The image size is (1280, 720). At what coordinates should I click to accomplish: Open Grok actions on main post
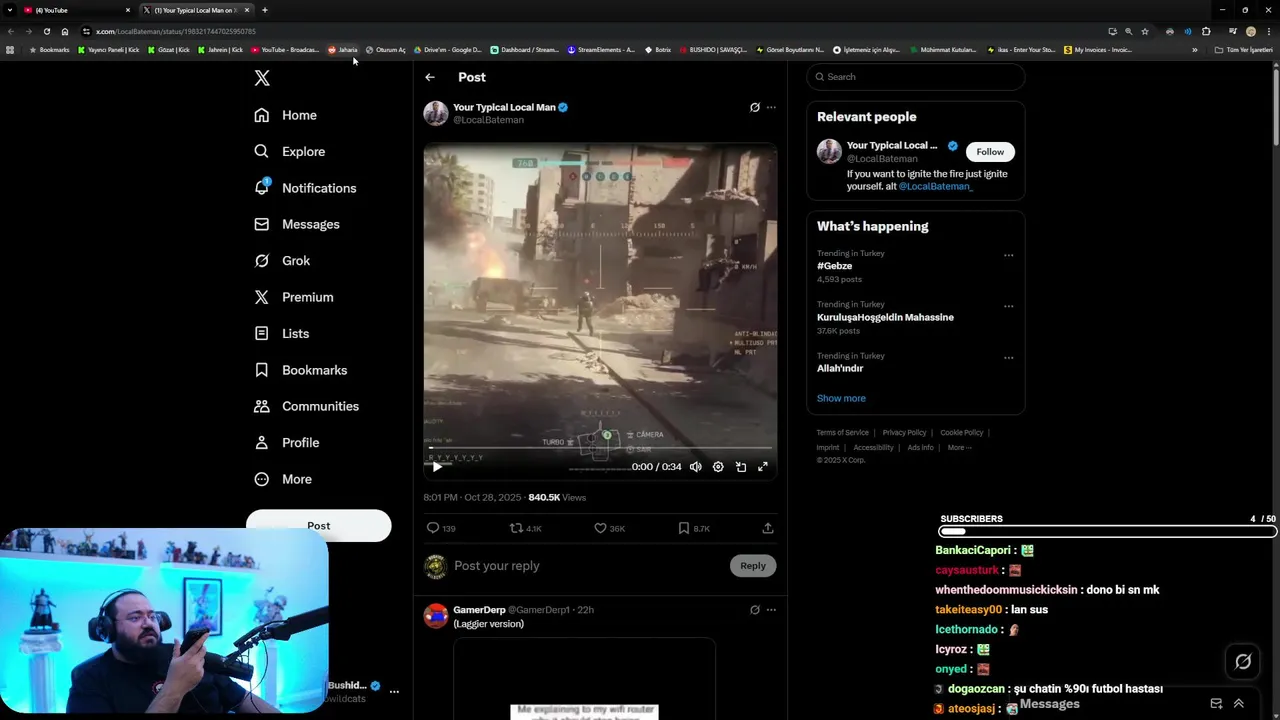(x=755, y=107)
